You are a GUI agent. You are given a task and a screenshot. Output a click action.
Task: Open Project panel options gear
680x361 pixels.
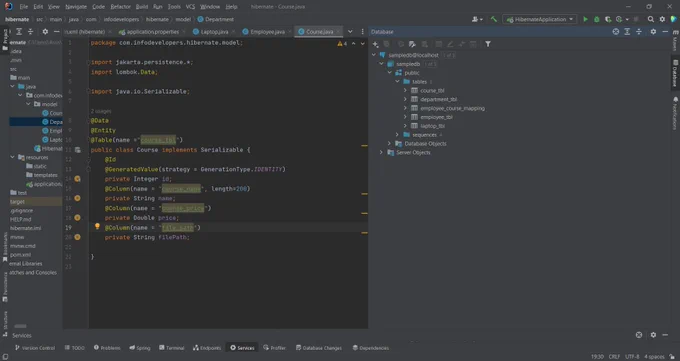tap(45, 32)
